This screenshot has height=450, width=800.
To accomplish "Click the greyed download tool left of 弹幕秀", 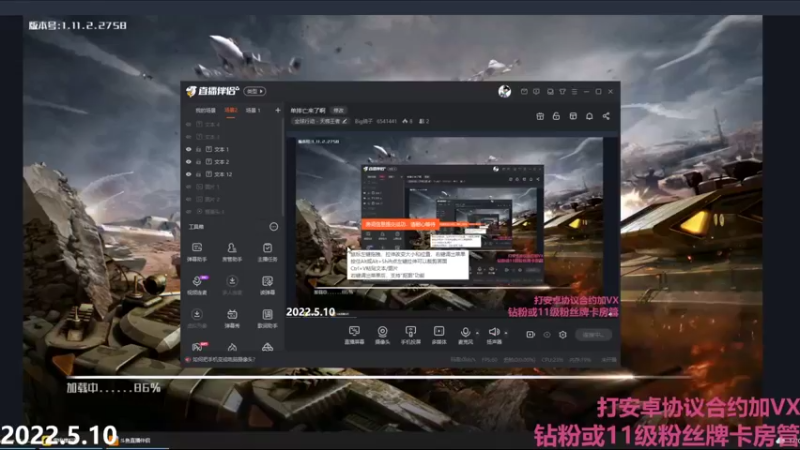I will (196, 318).
